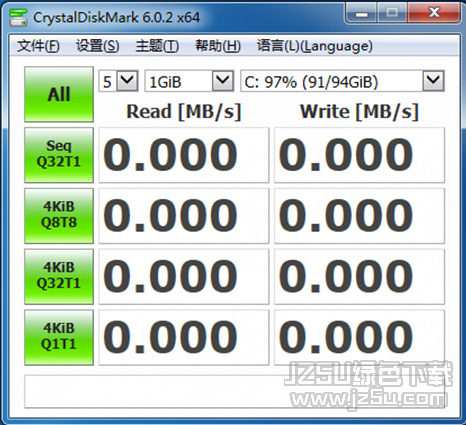Open the 文件(F) menu
The width and height of the screenshot is (466, 425).
[38, 46]
